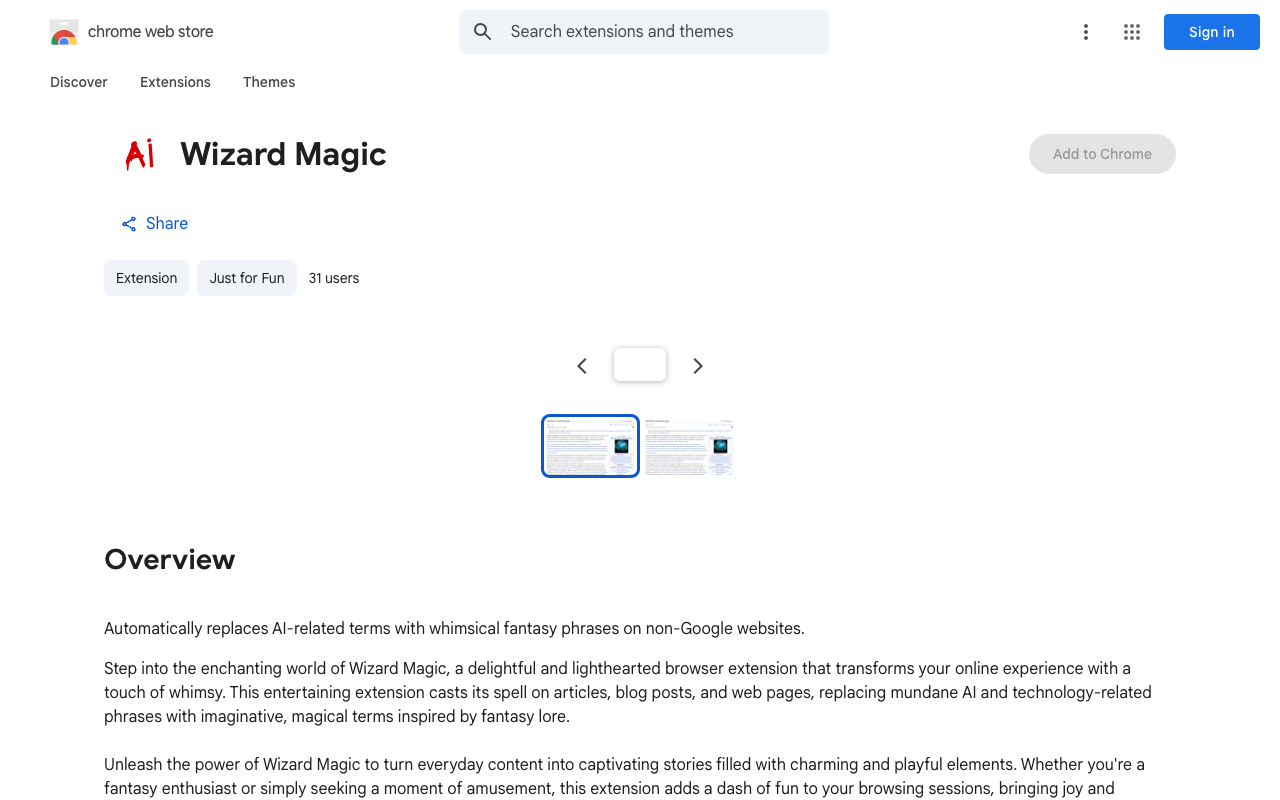This screenshot has height=800, width=1280.
Task: Focus the Search extensions and themes field
Action: (x=644, y=32)
